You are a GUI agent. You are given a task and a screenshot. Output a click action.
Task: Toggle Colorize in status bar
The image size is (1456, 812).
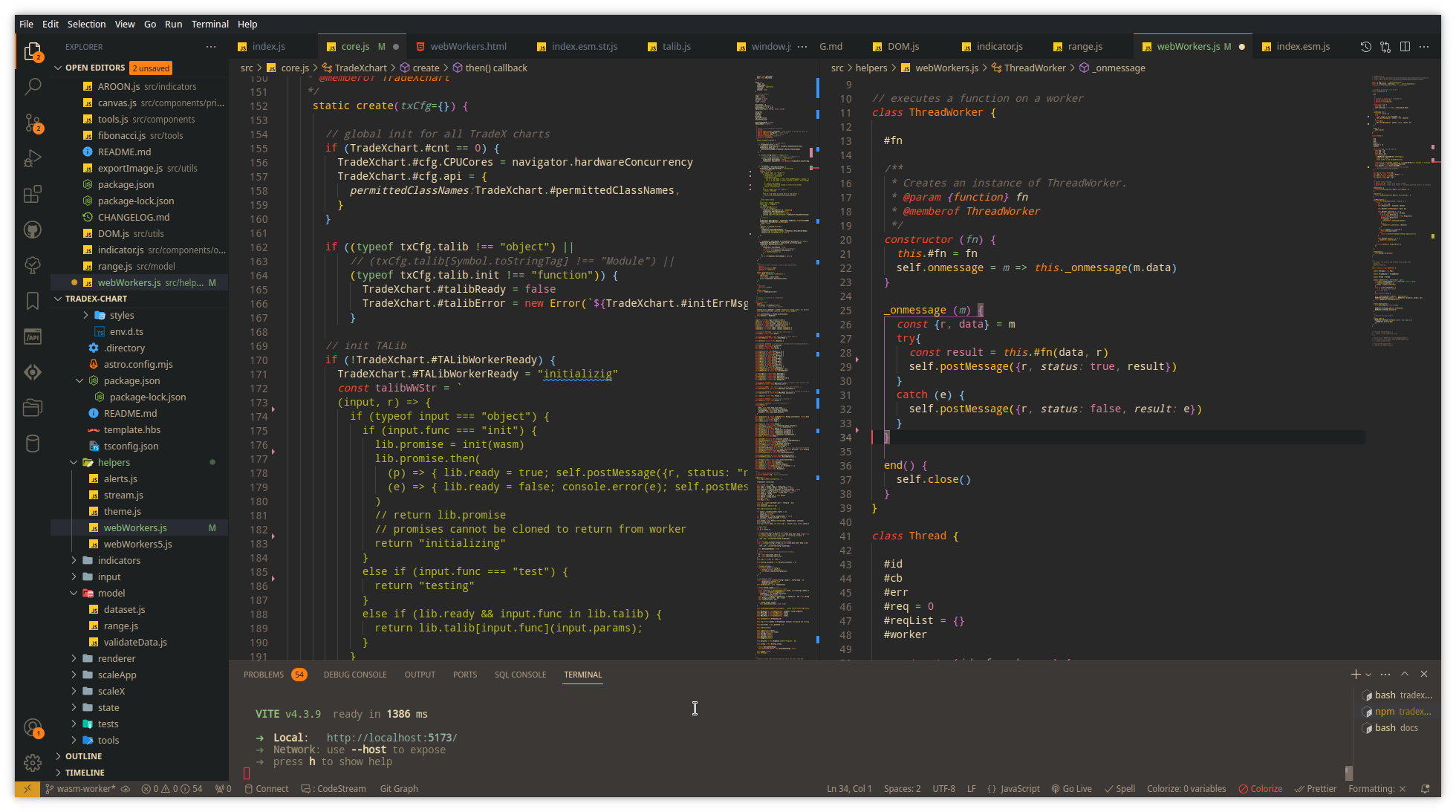pos(1260,789)
